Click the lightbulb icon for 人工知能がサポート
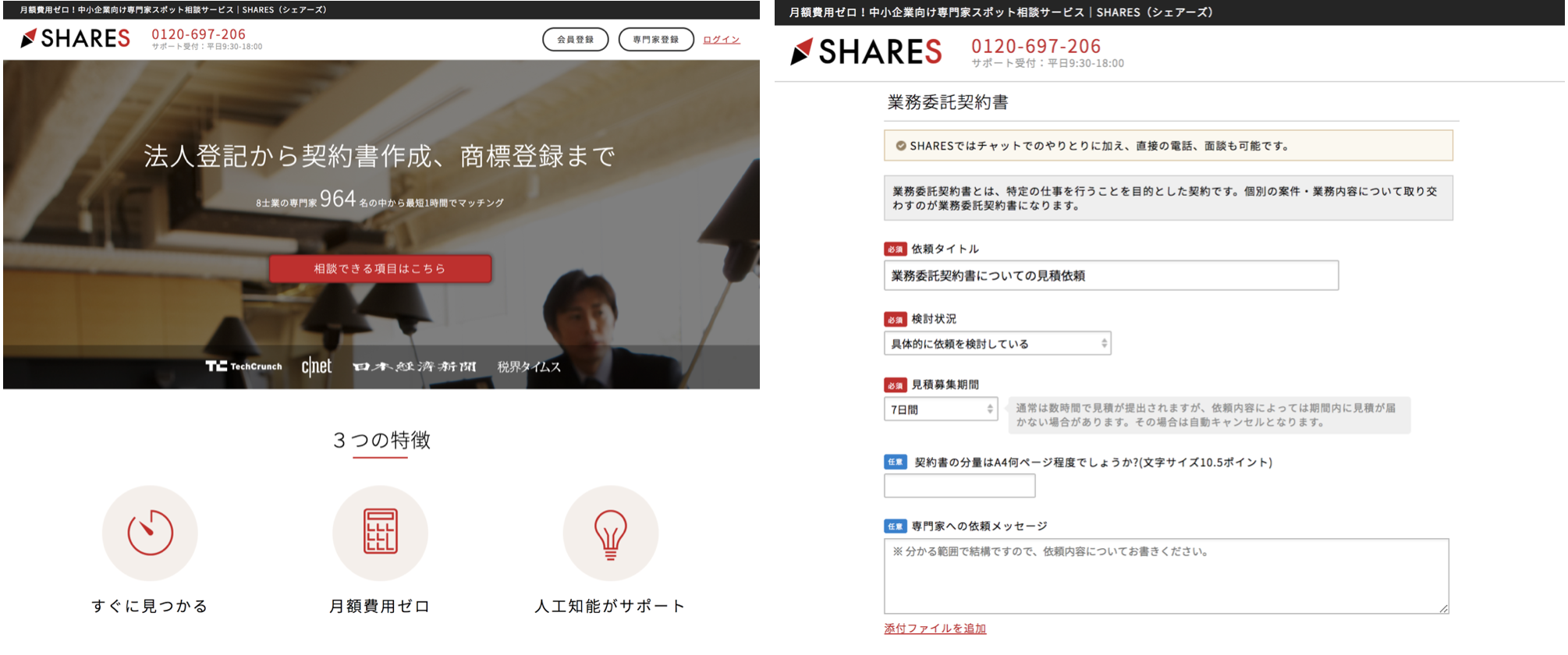This screenshot has height=655, width=1568. coord(610,533)
